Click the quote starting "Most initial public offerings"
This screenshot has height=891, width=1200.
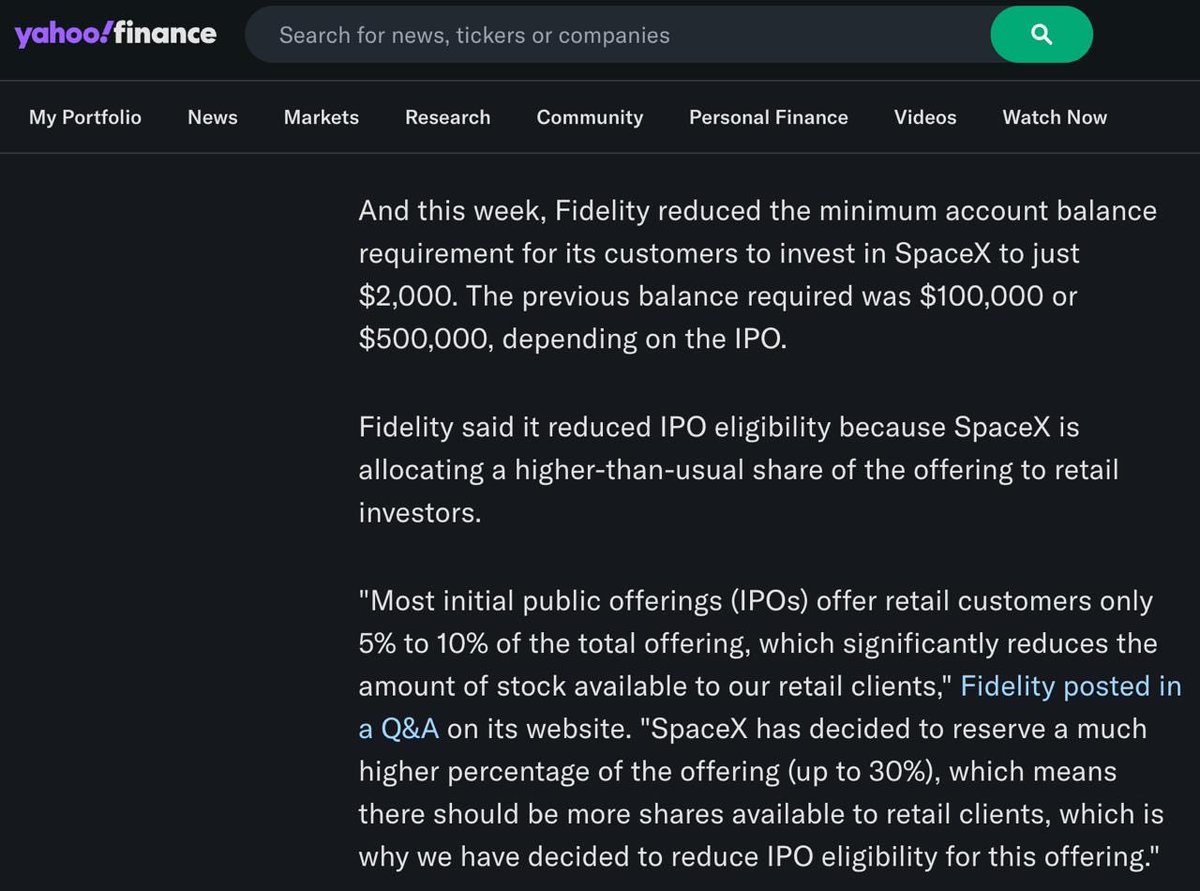click(x=770, y=729)
